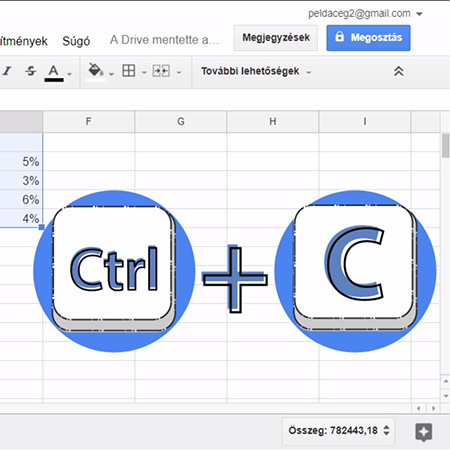Open fill color dropdown arrow

click(111, 74)
